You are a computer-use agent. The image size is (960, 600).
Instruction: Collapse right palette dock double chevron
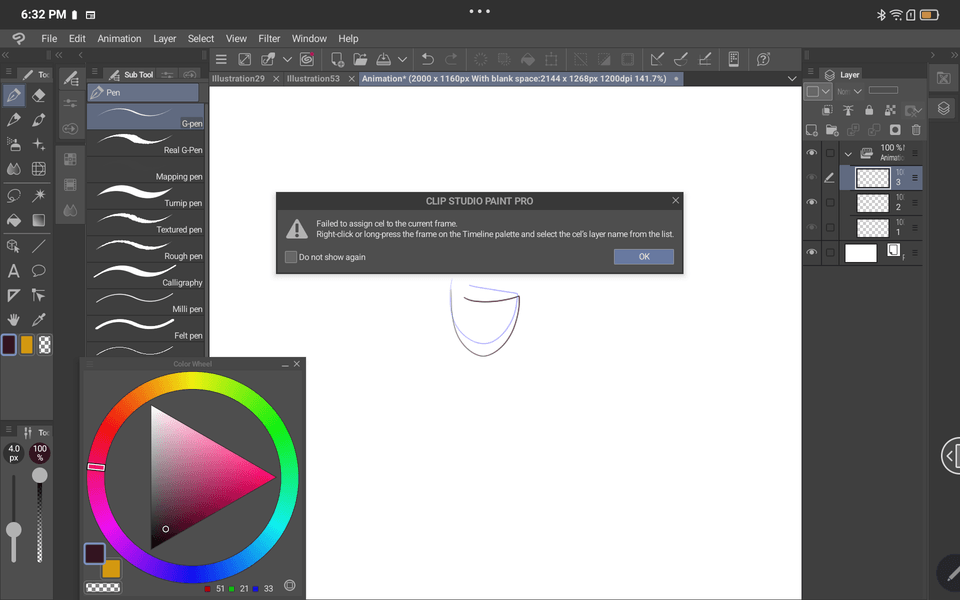(x=954, y=55)
